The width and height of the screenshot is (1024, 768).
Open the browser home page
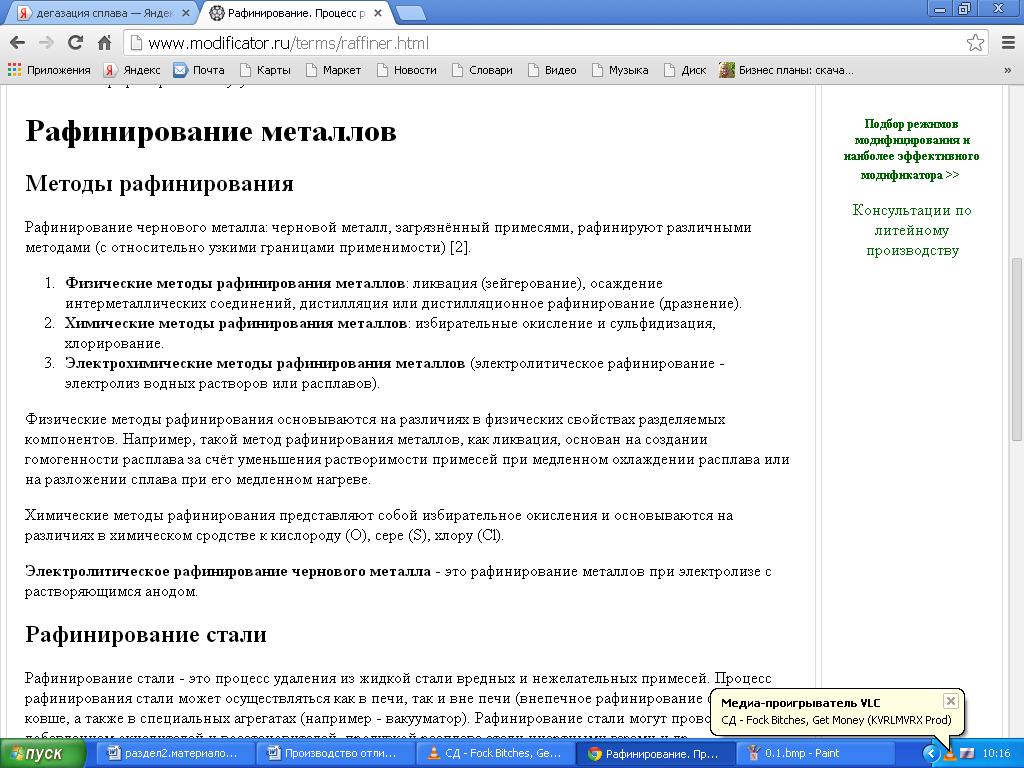click(104, 43)
